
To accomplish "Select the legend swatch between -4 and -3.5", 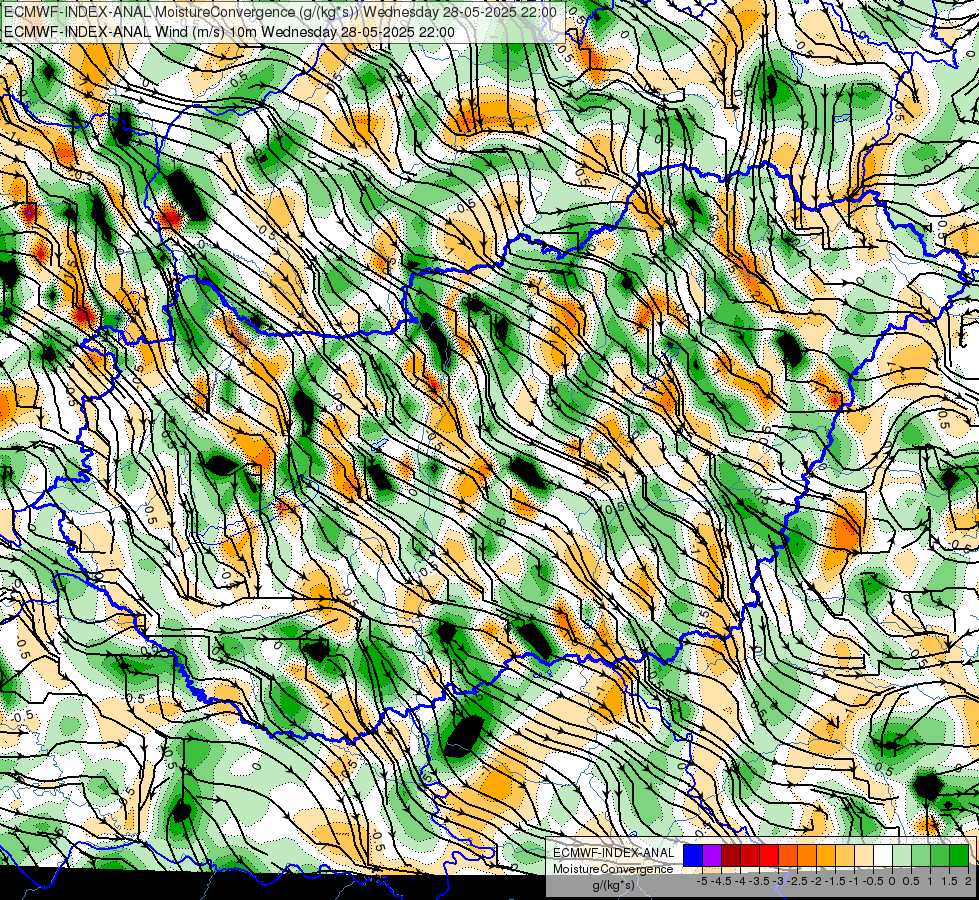I will coord(750,855).
